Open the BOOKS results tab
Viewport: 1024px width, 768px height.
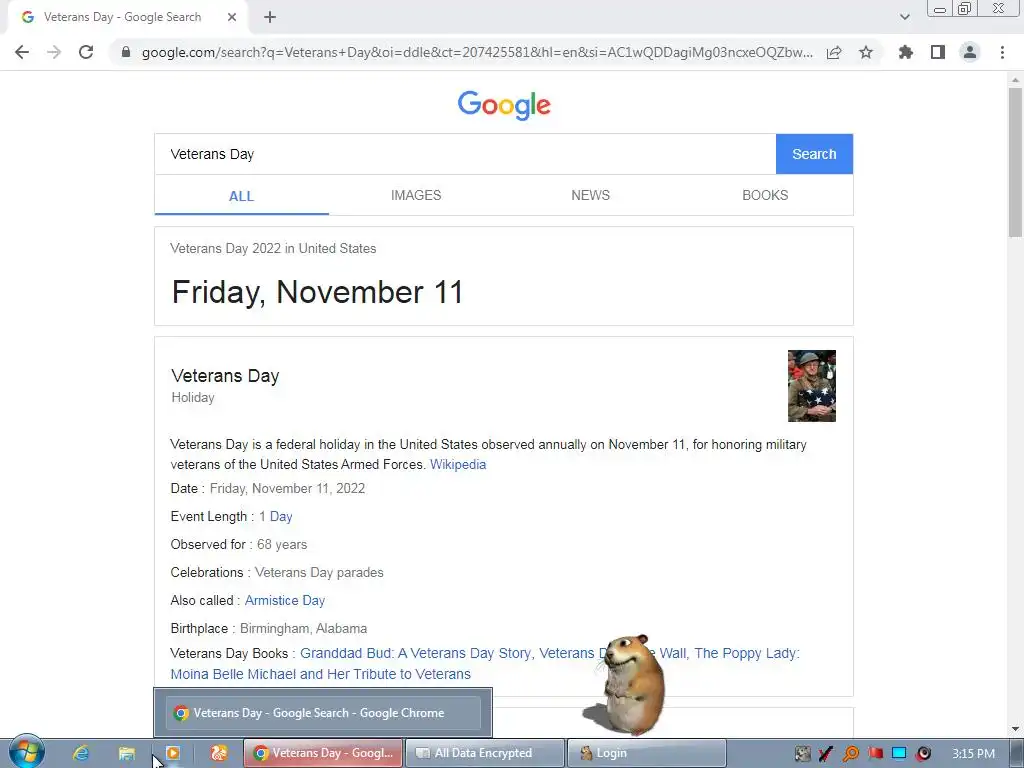[x=765, y=195]
